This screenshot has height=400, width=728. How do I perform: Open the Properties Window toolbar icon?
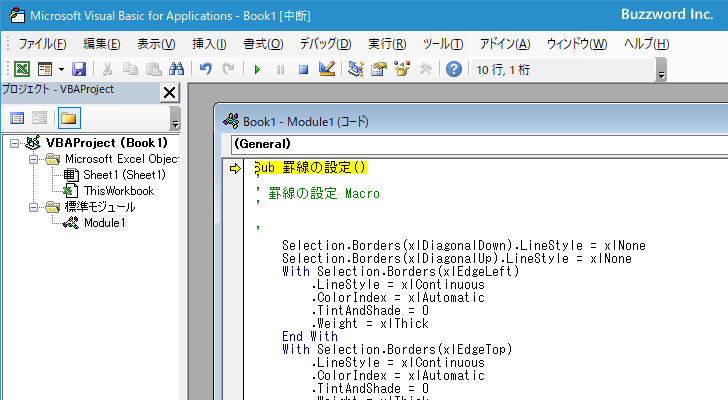click(x=379, y=69)
